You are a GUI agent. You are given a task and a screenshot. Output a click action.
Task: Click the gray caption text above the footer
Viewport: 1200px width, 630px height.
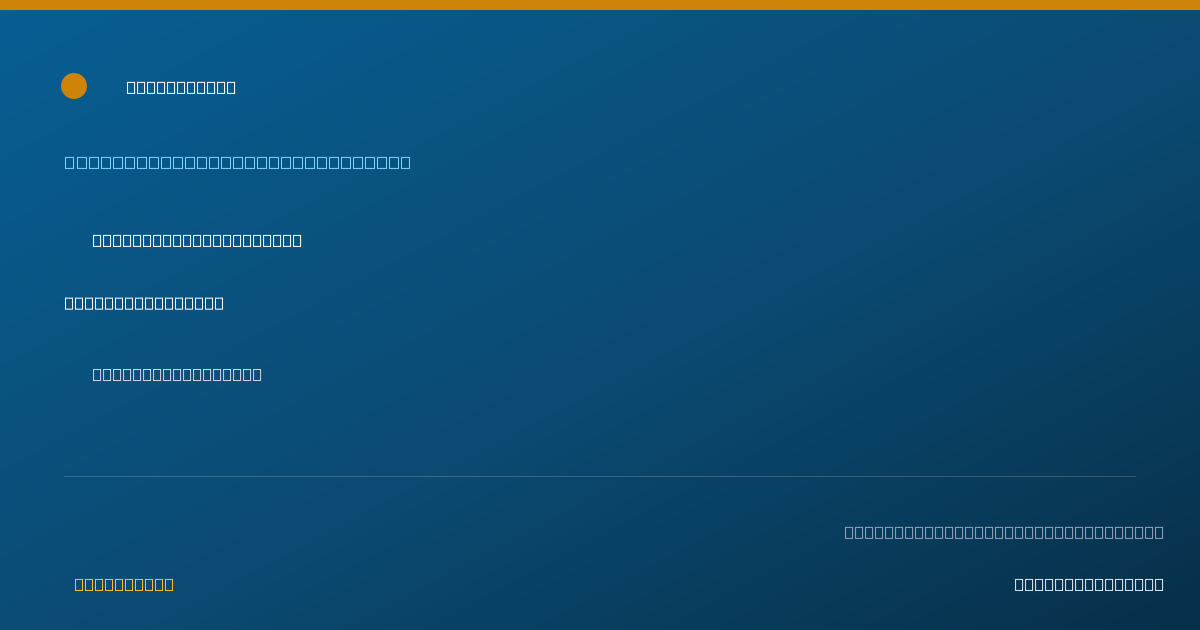[x=1004, y=532]
